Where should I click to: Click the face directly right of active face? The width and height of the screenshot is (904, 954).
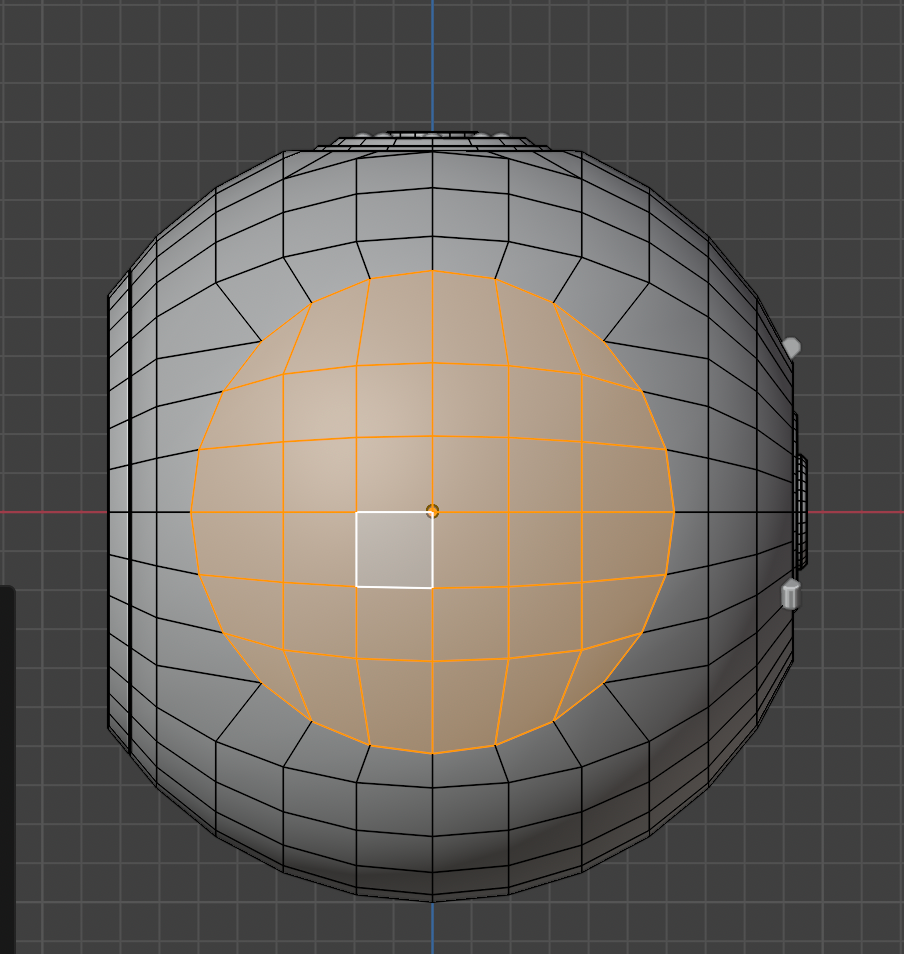pos(470,549)
